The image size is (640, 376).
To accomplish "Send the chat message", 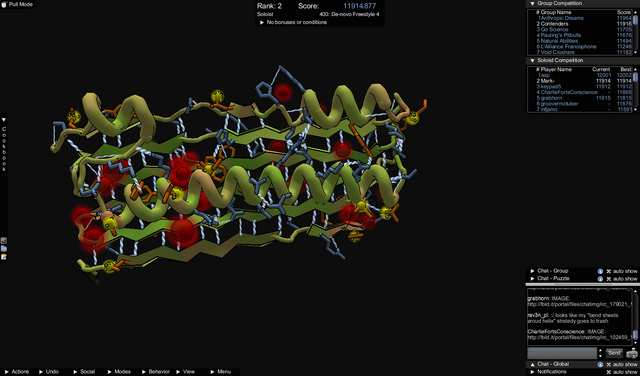I will (614, 353).
